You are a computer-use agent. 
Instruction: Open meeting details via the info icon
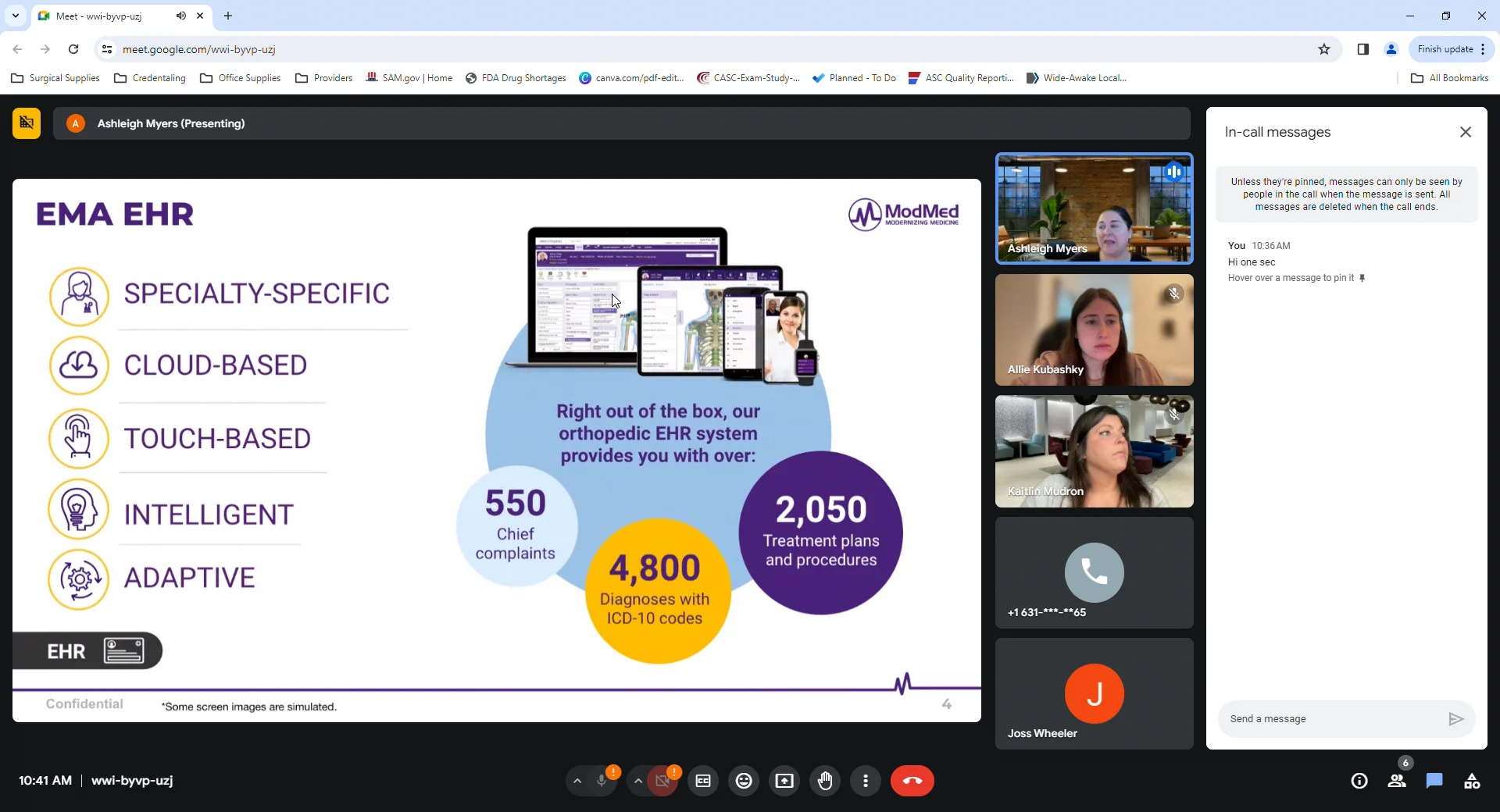coord(1359,781)
